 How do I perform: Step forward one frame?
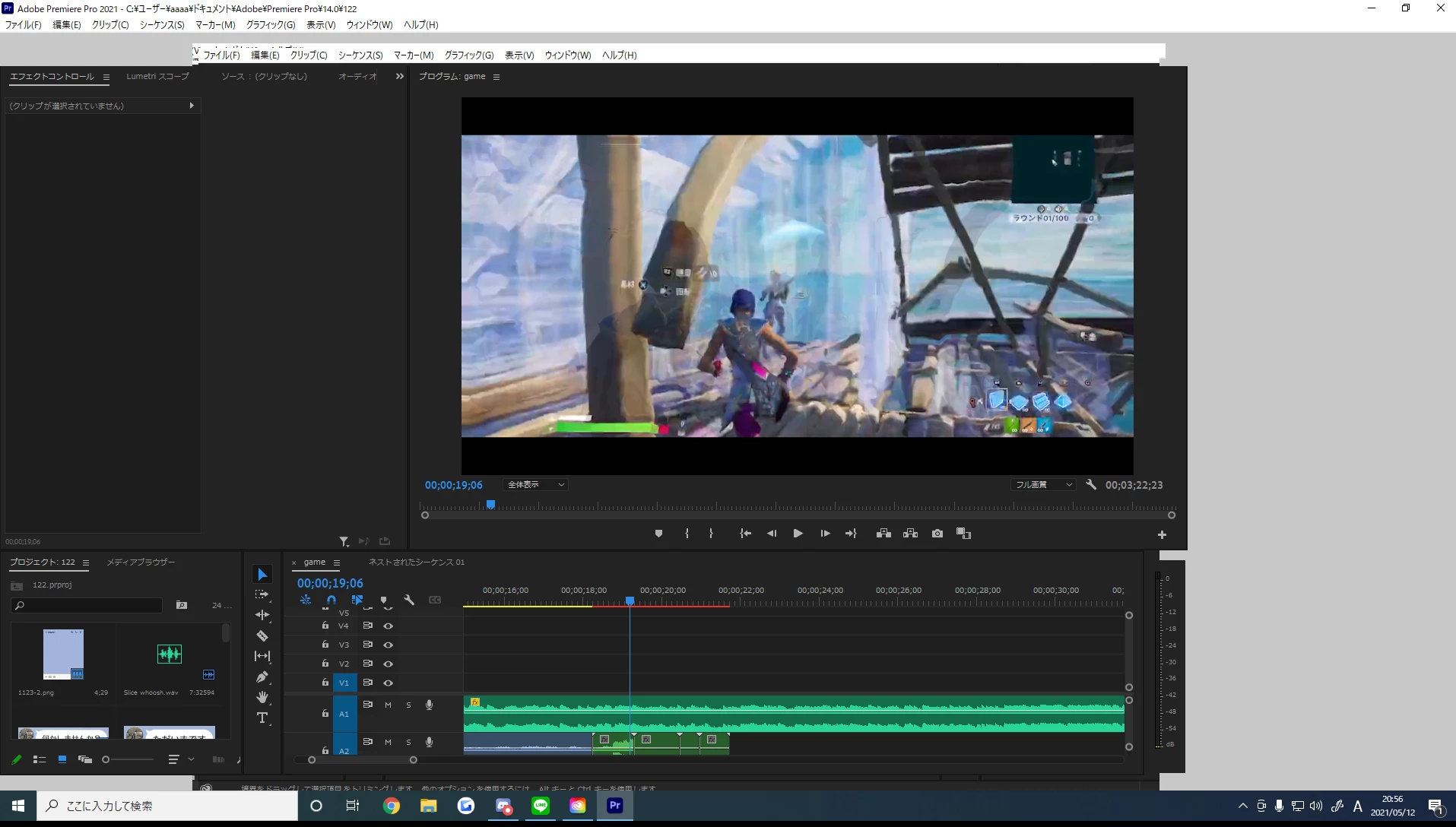(825, 534)
